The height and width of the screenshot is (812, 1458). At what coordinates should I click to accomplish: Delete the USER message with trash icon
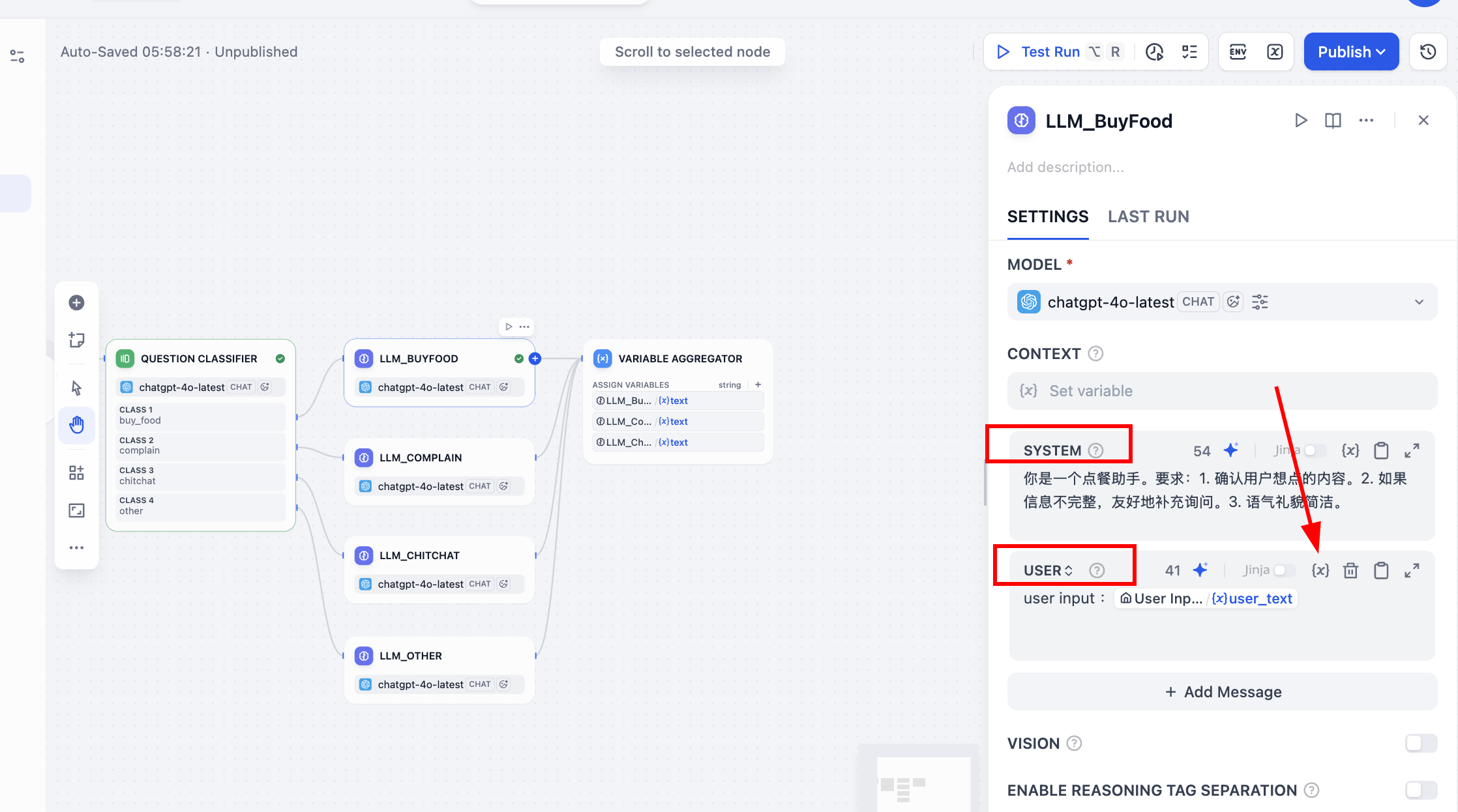1350,571
